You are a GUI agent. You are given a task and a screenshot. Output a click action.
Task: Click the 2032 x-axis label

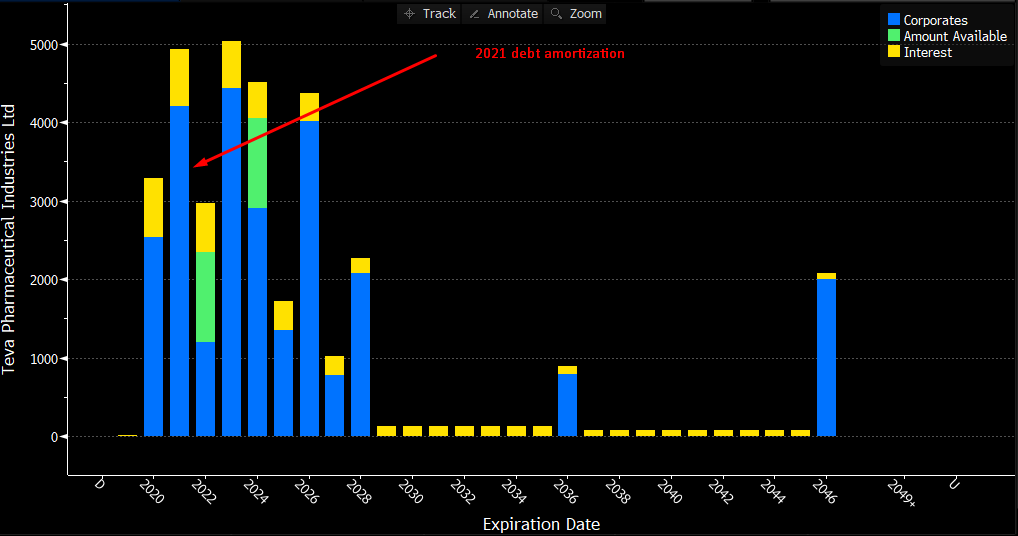462,491
